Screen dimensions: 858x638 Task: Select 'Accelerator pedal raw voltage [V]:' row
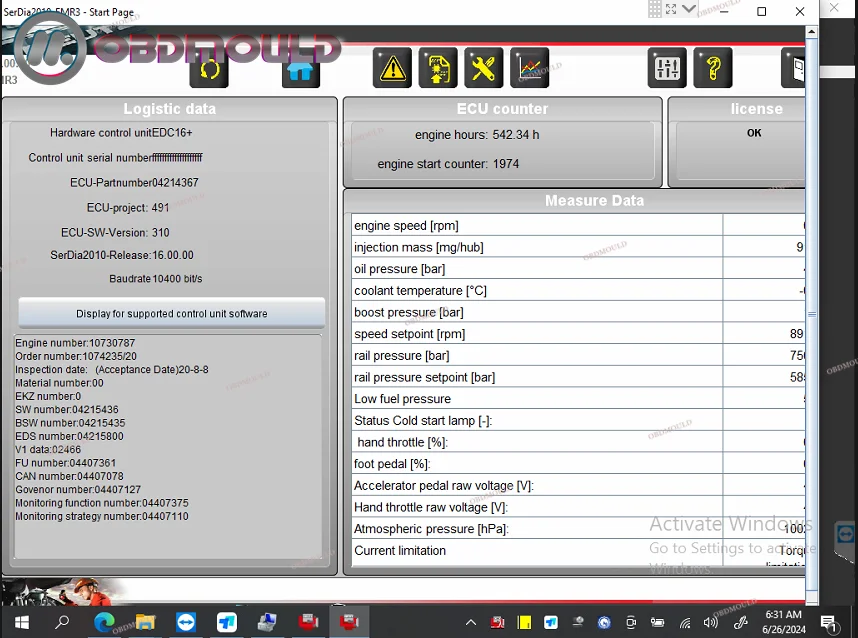tap(578, 485)
